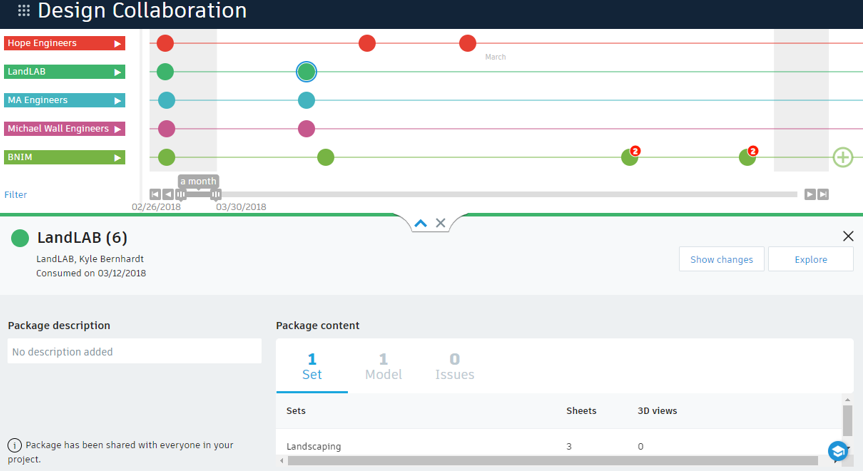Open the learning help chat icon
The image size is (863, 471).
coord(838,451)
